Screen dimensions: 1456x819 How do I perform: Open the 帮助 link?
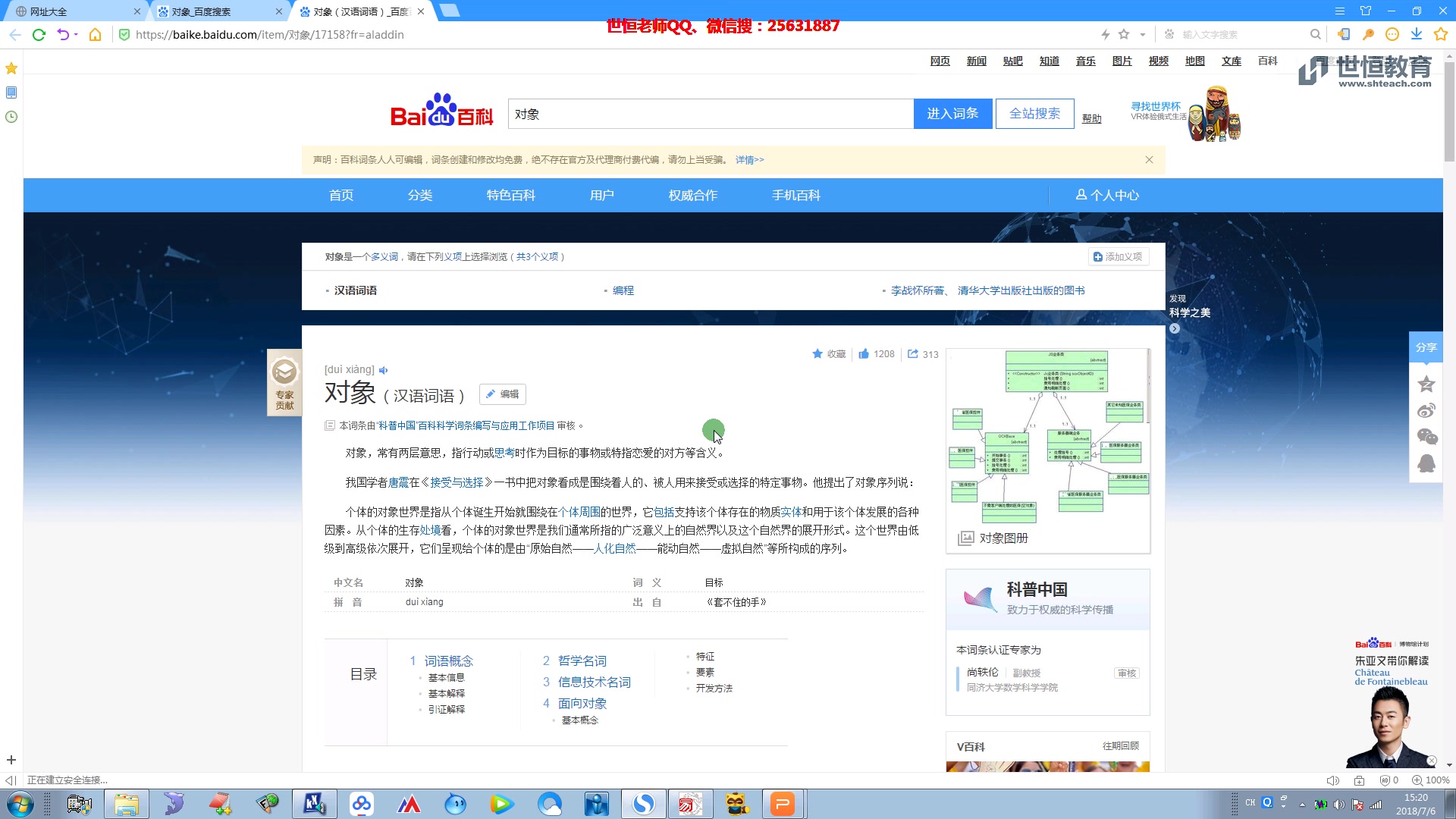coord(1091,118)
